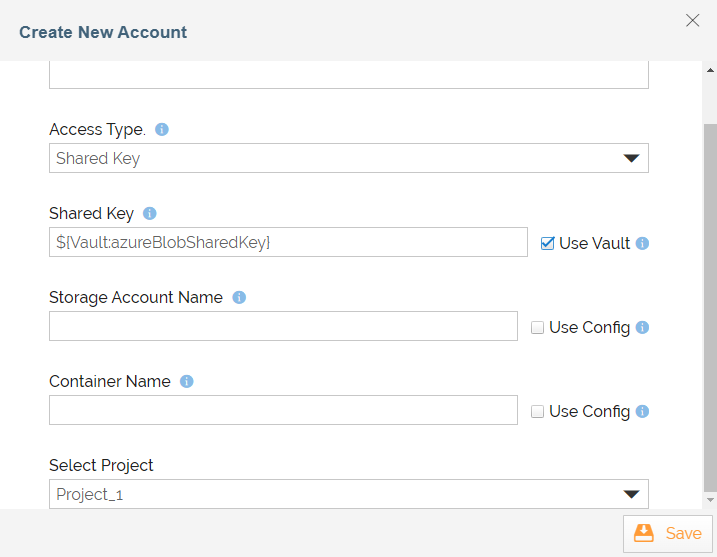Open the Access Type dropdown

(x=349, y=158)
